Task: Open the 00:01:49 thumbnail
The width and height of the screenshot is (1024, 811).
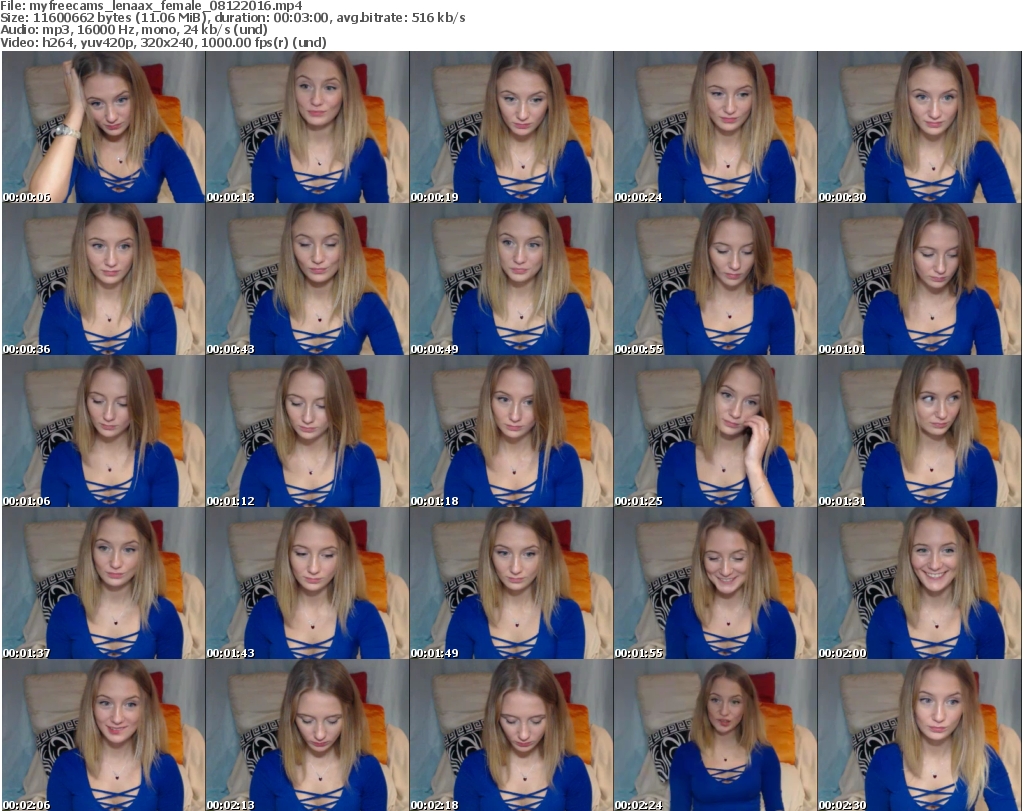Action: 511,583
